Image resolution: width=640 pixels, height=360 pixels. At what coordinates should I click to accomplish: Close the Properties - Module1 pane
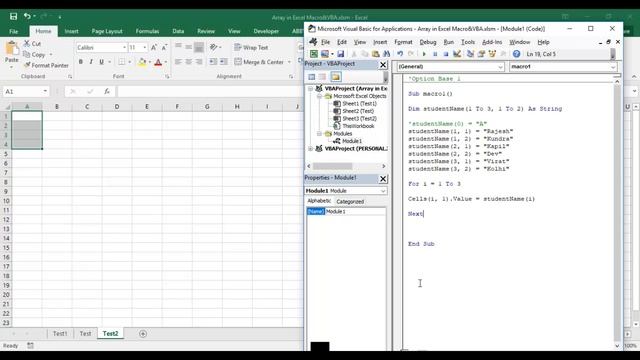tap(383, 179)
